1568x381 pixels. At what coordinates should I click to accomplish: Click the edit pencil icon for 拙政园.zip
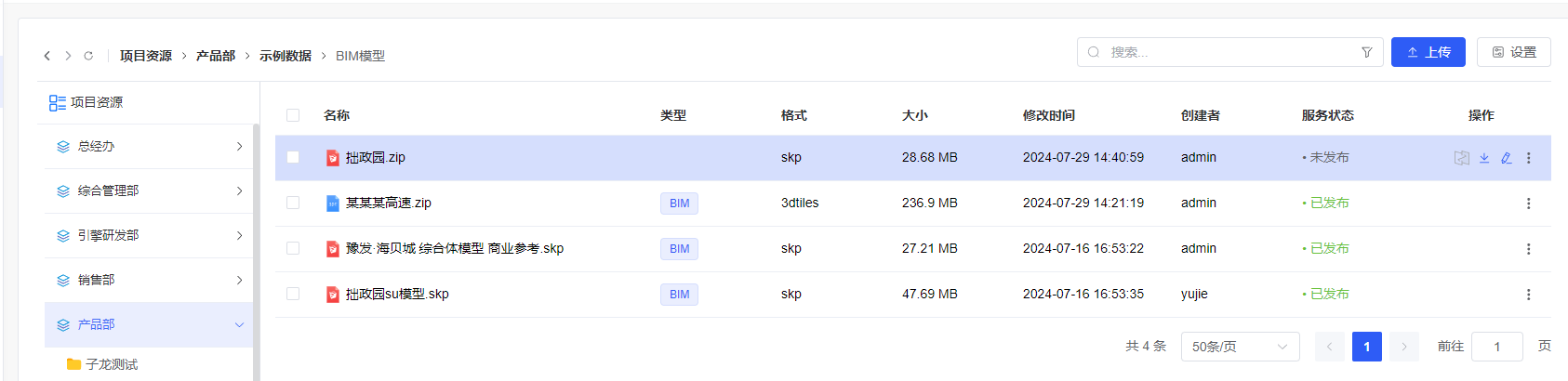pos(1507,158)
